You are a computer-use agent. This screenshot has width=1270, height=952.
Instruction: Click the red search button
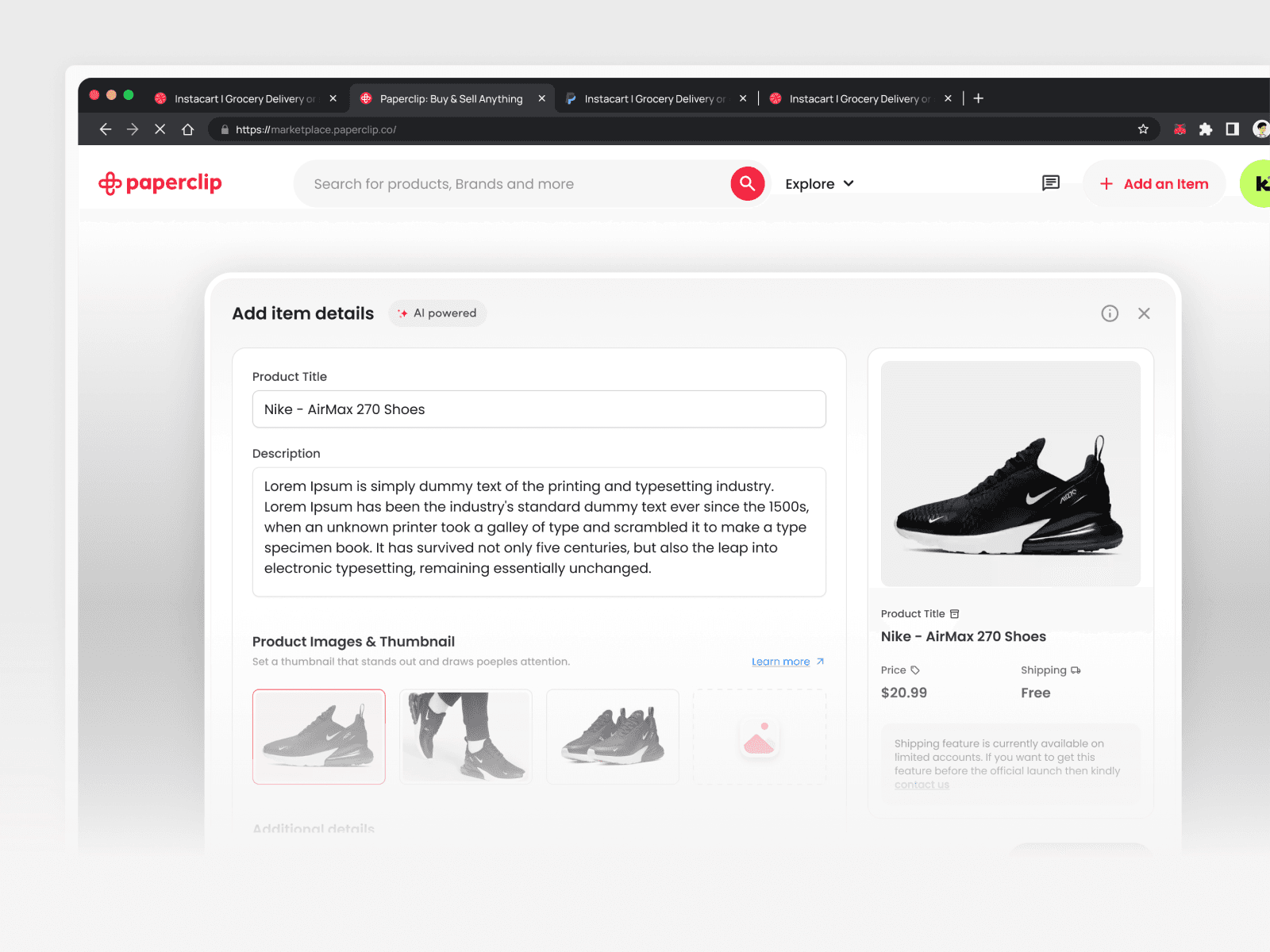tap(748, 184)
